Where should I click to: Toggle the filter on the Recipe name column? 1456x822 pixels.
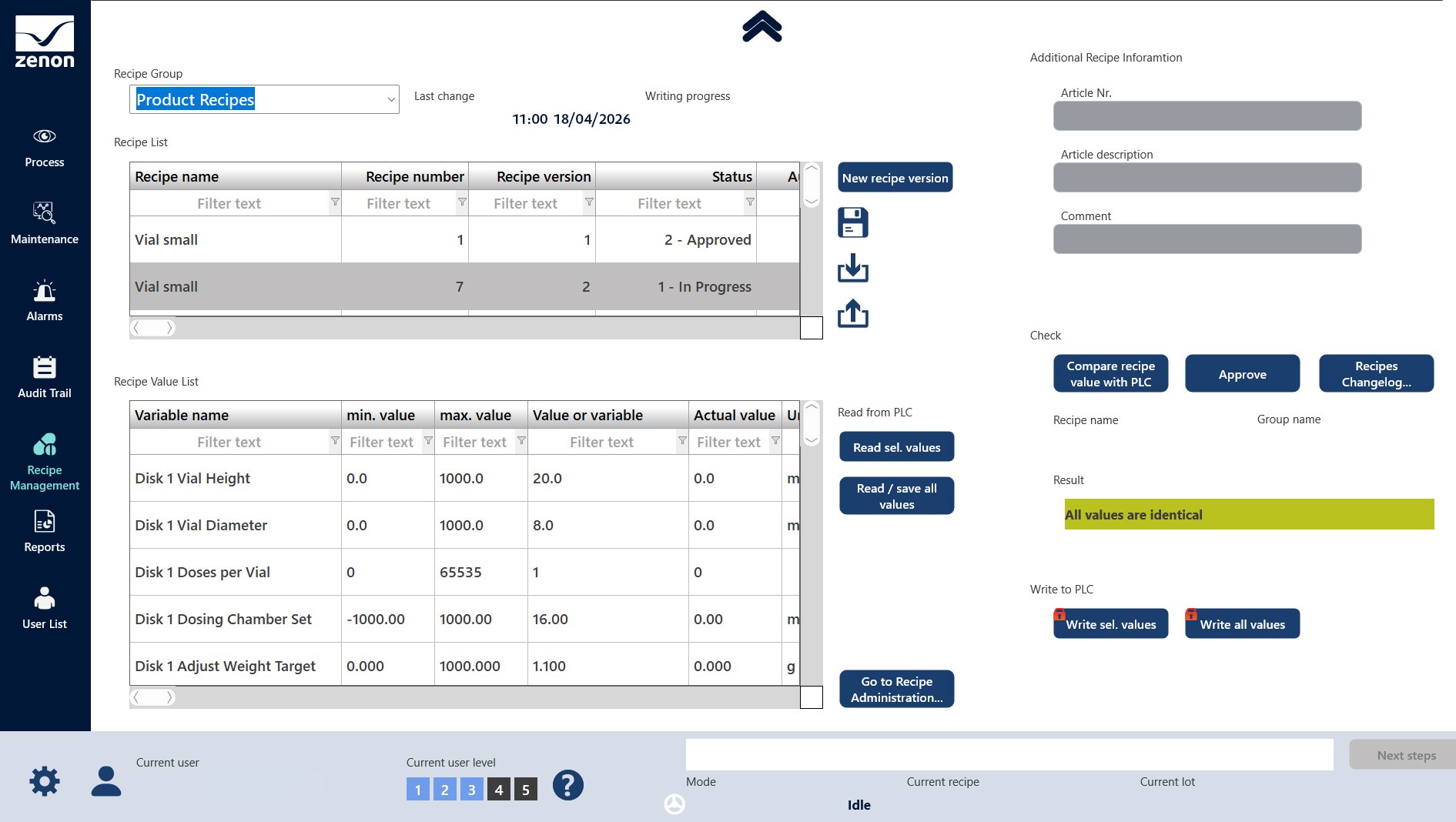click(x=335, y=202)
